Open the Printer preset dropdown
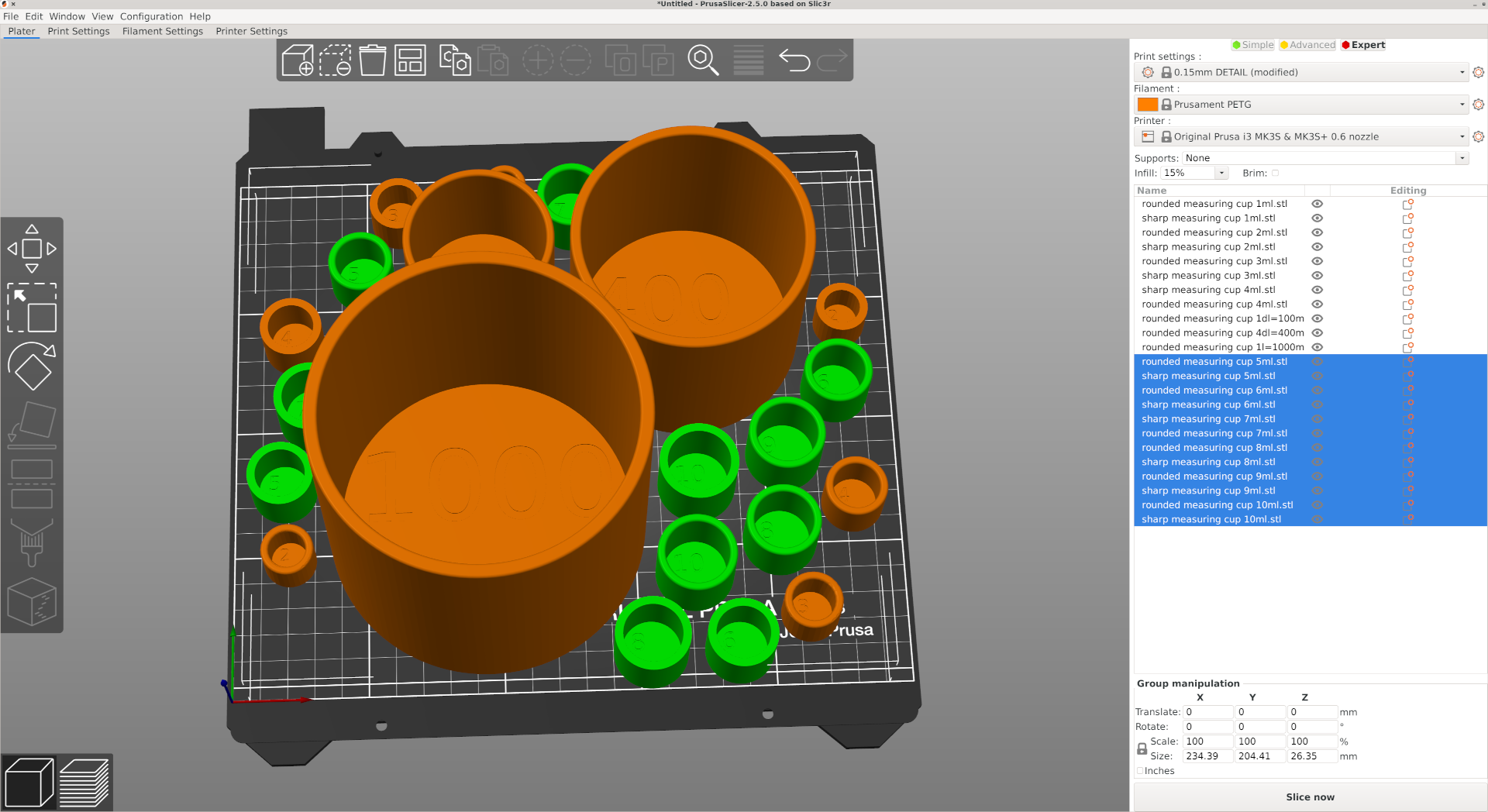1488x812 pixels. [x=1302, y=136]
